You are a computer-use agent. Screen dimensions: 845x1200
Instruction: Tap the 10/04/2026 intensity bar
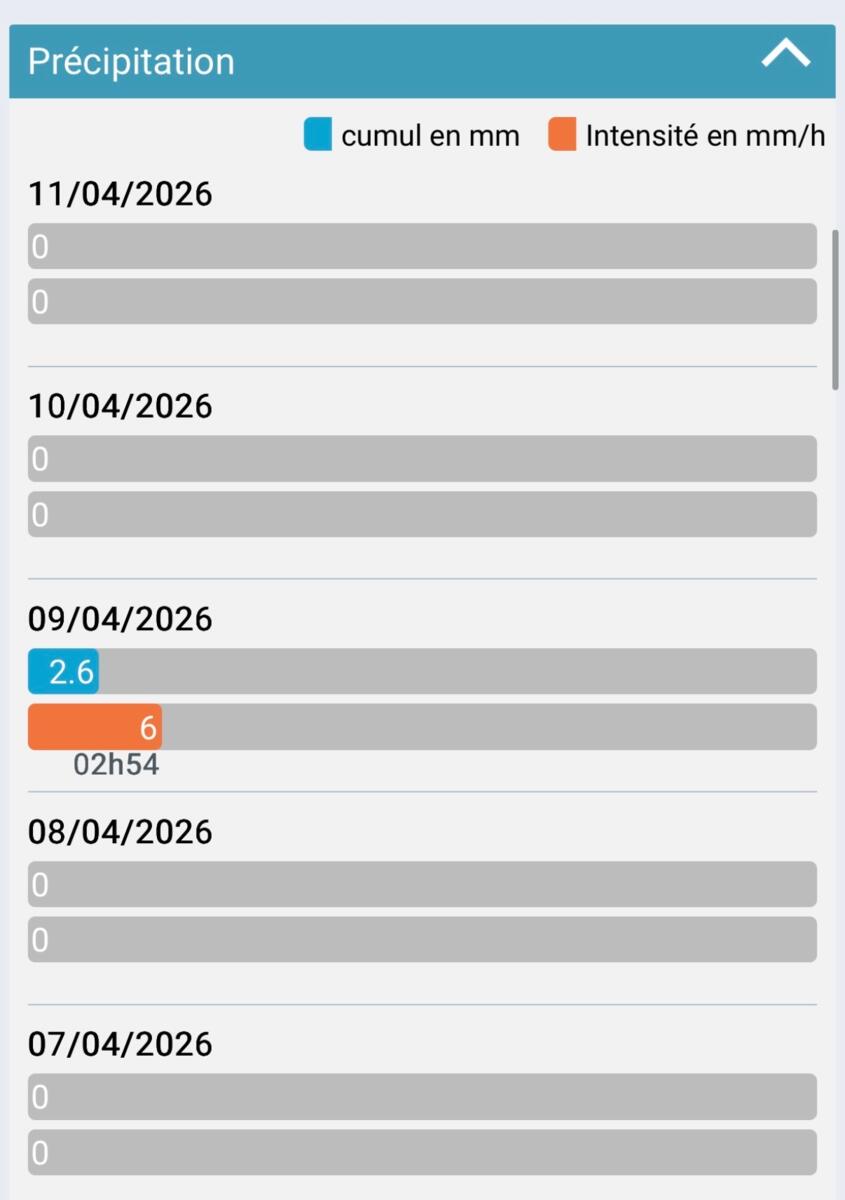point(422,514)
